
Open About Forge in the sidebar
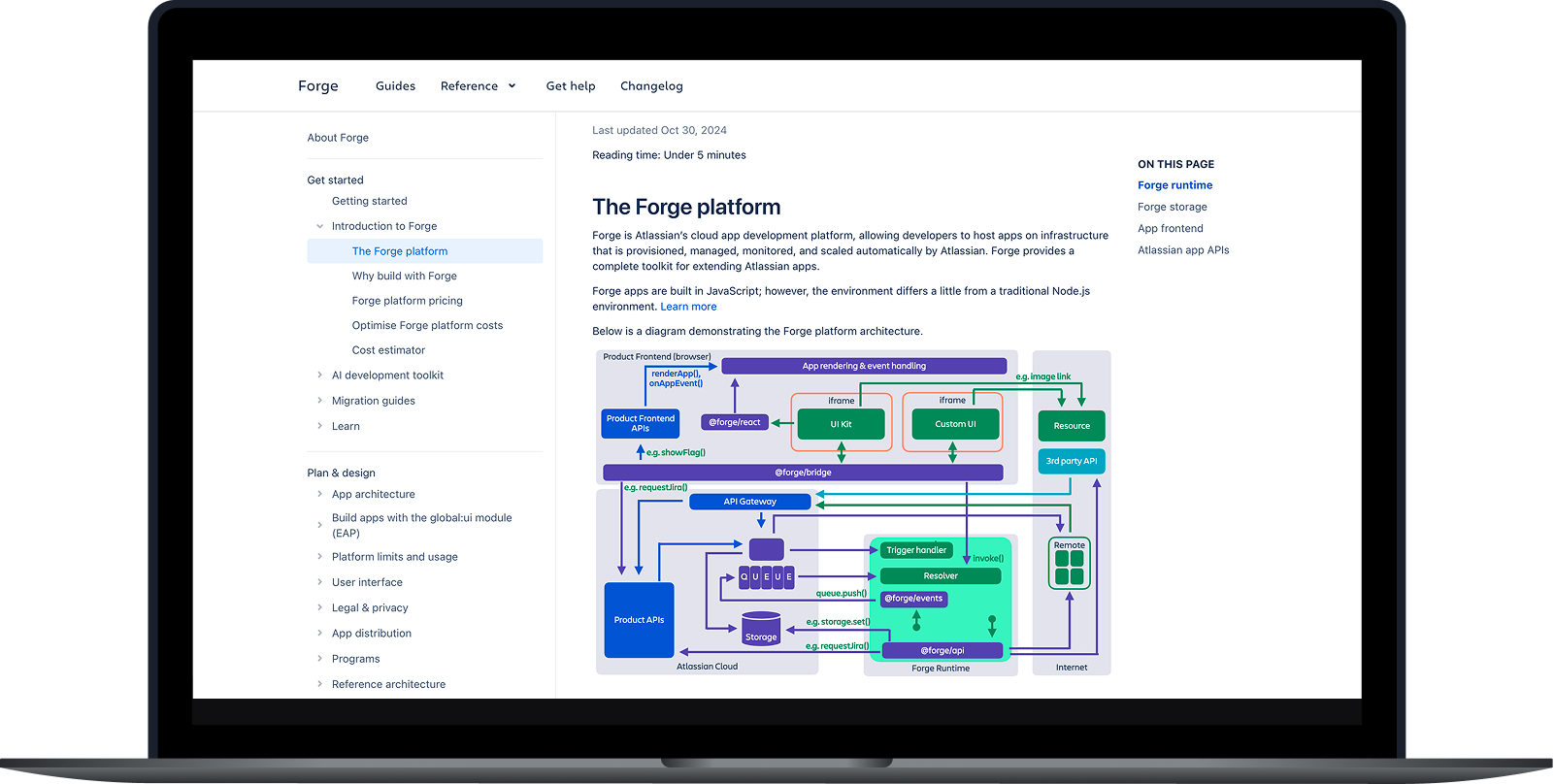coord(338,138)
